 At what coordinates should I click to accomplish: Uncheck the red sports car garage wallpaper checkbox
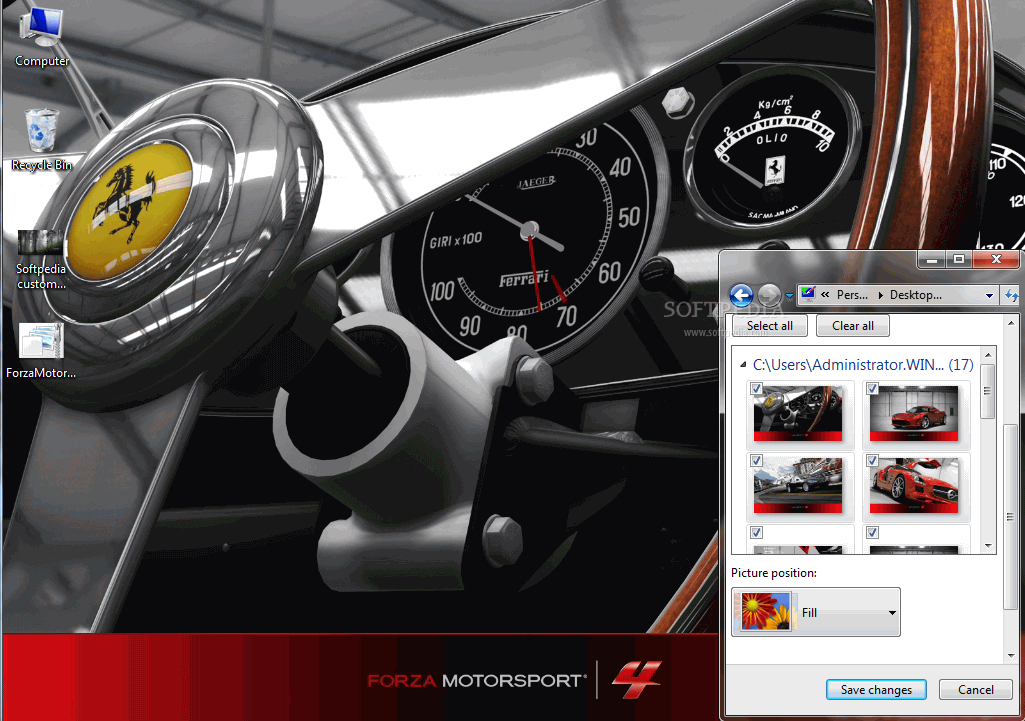click(872, 389)
